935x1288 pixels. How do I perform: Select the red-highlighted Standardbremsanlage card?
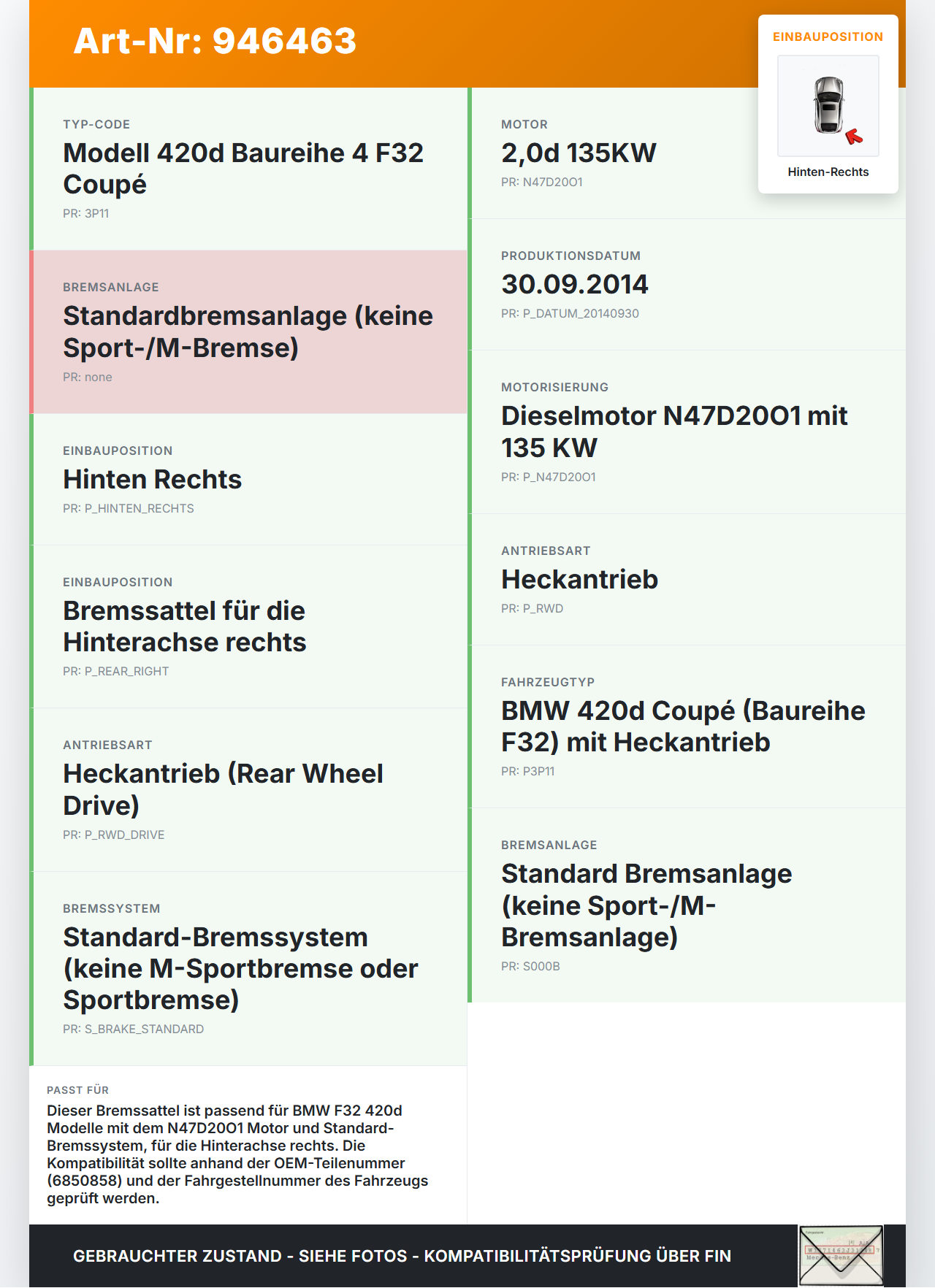(x=248, y=332)
